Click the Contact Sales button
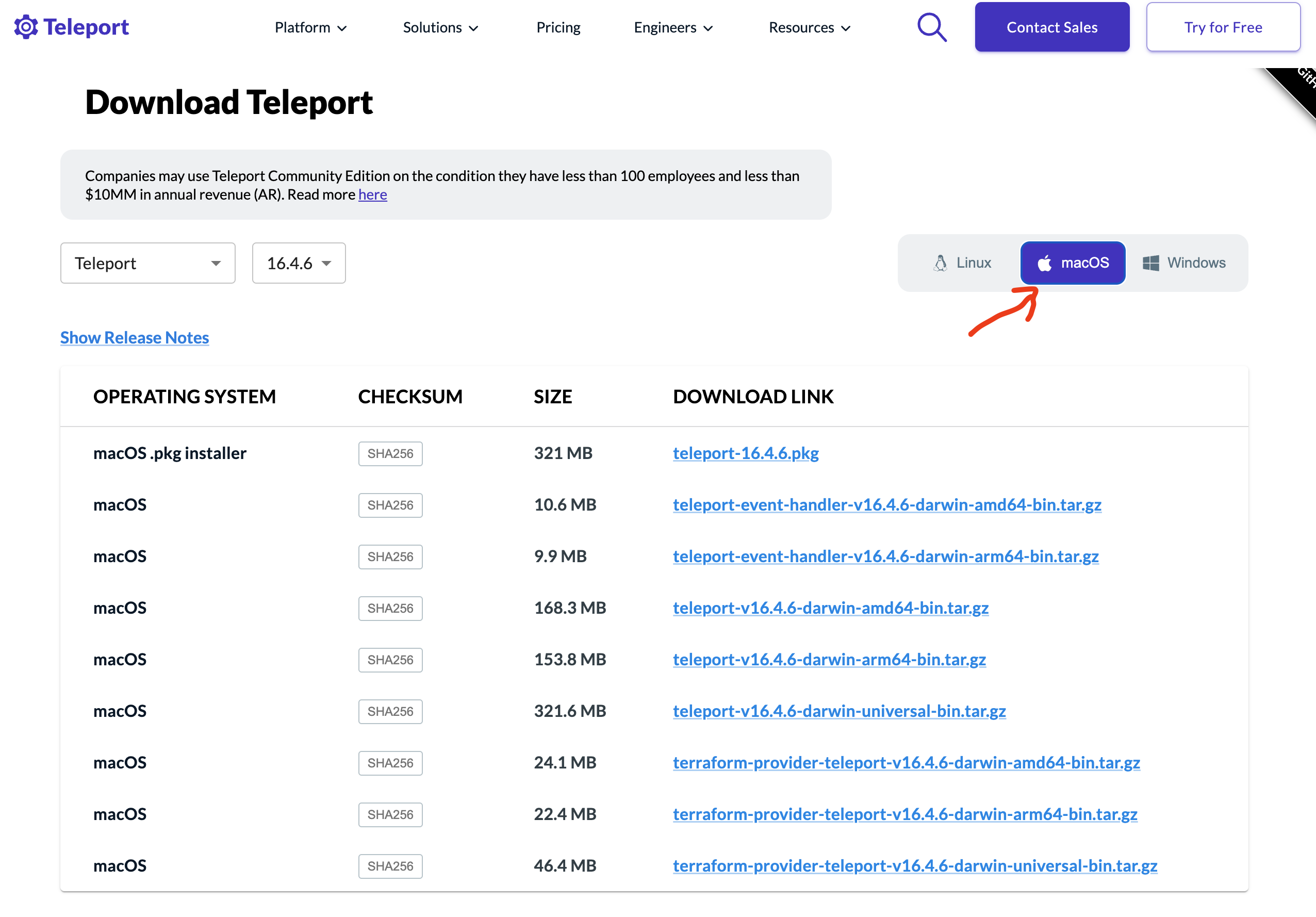This screenshot has height=917, width=1316. pos(1052,27)
